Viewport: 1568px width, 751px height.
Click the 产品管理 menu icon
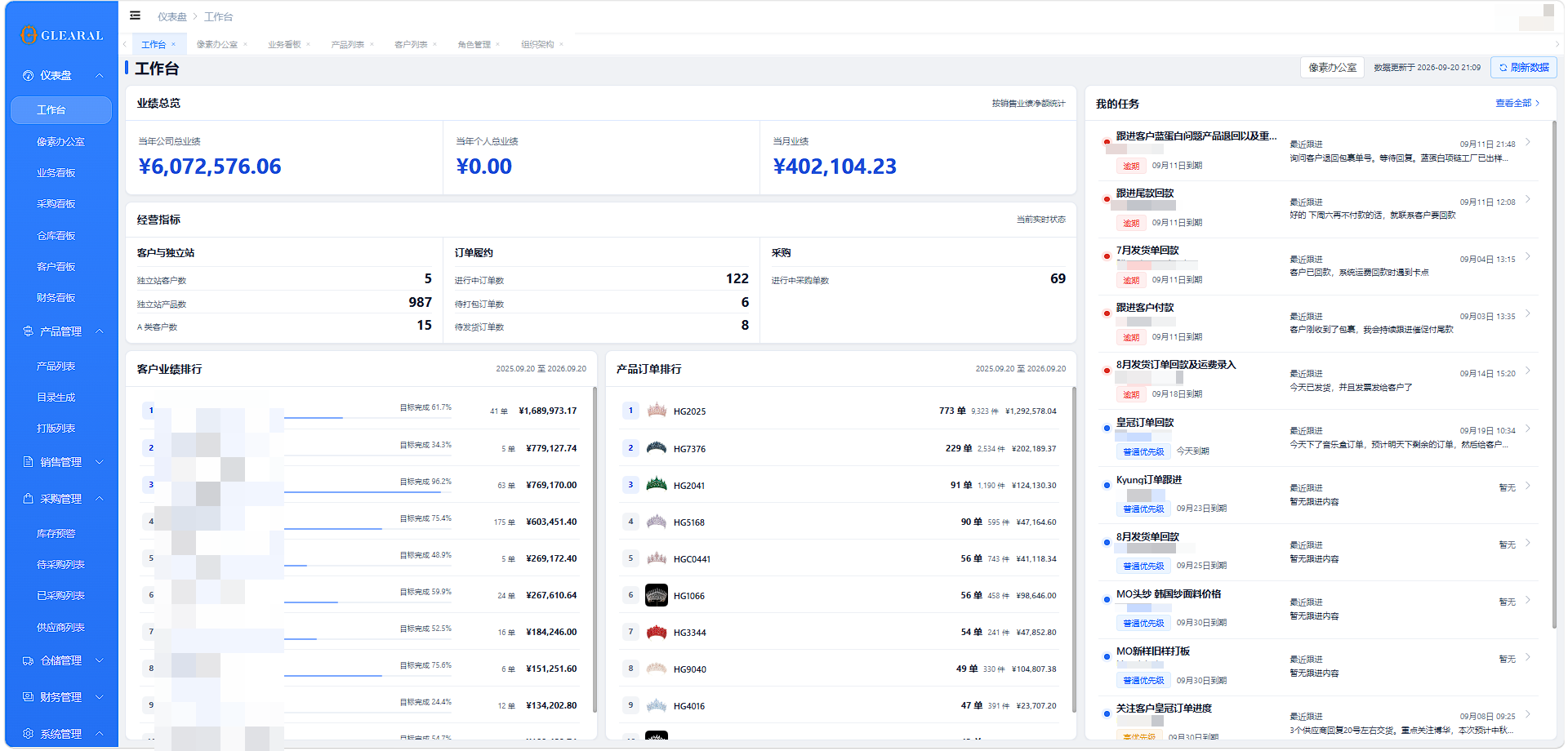29,331
